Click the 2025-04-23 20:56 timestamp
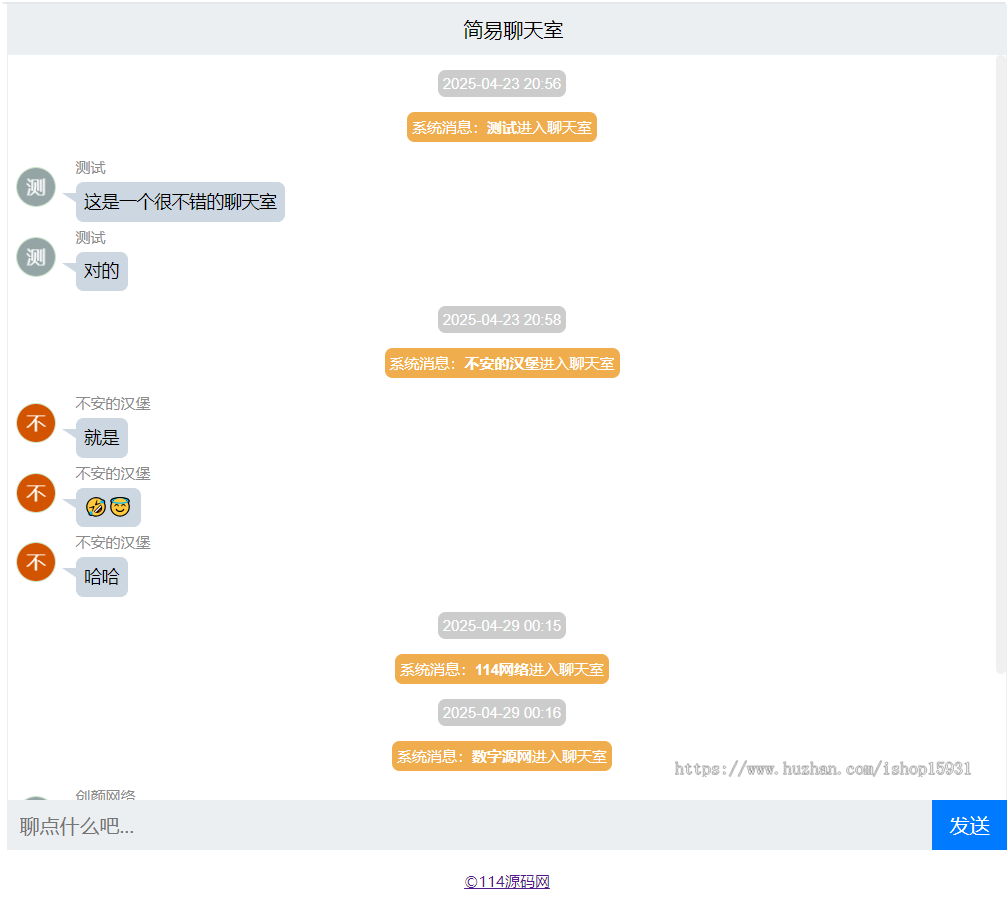 [501, 84]
